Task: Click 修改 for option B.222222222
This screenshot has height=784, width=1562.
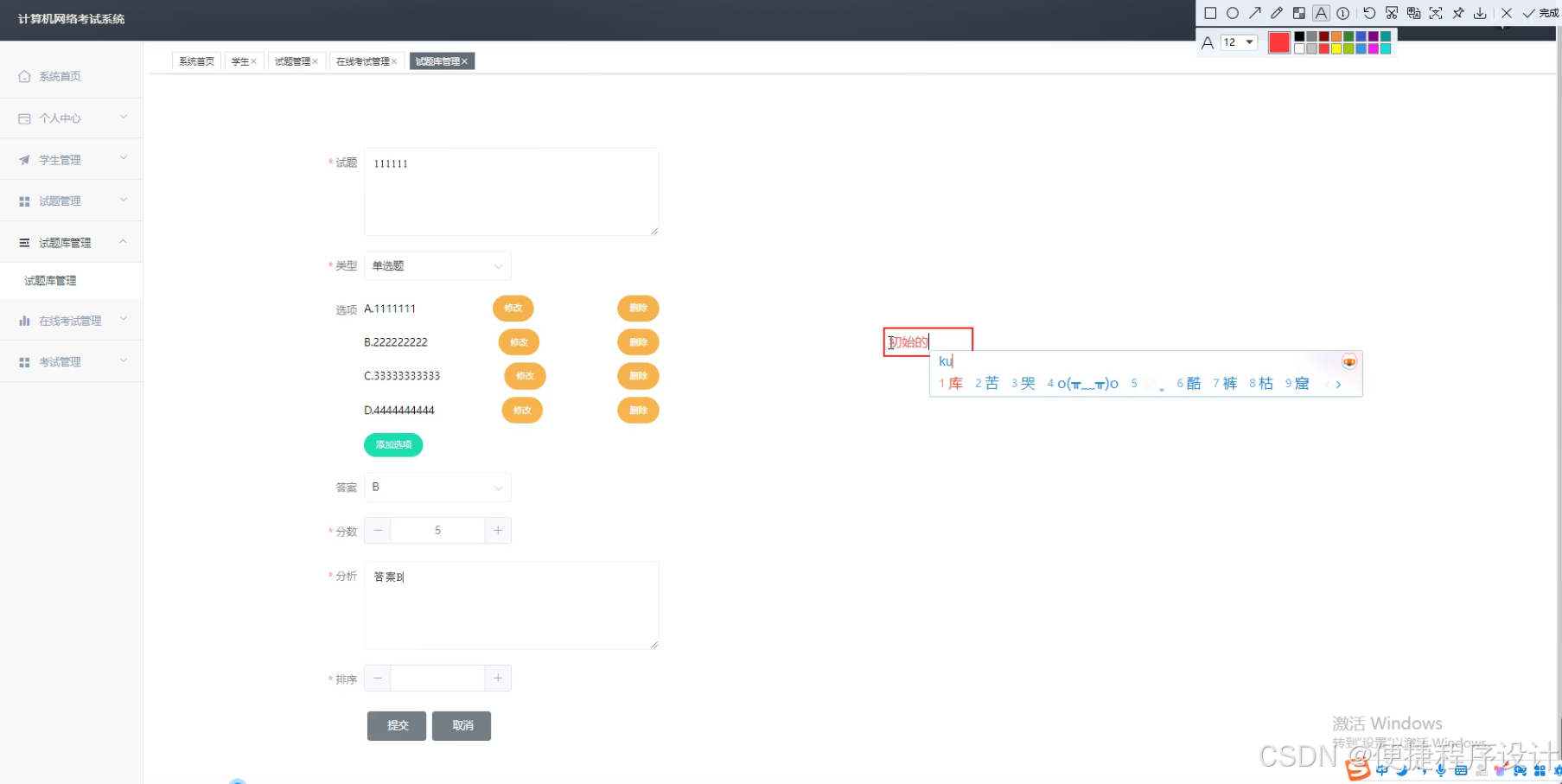Action: [519, 342]
